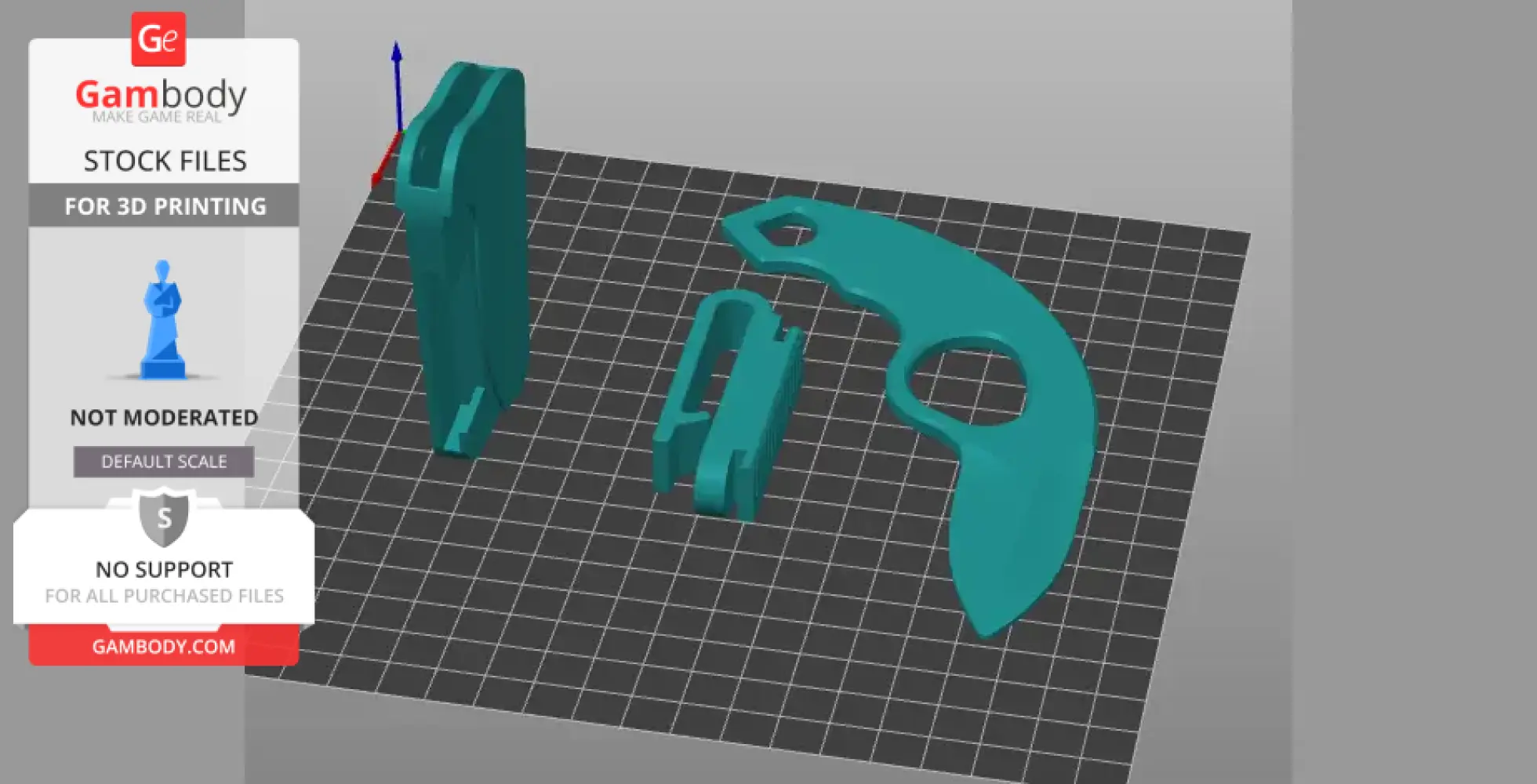Viewport: 1537px width, 784px height.
Task: Click the STOCK FILES text
Action: point(165,162)
